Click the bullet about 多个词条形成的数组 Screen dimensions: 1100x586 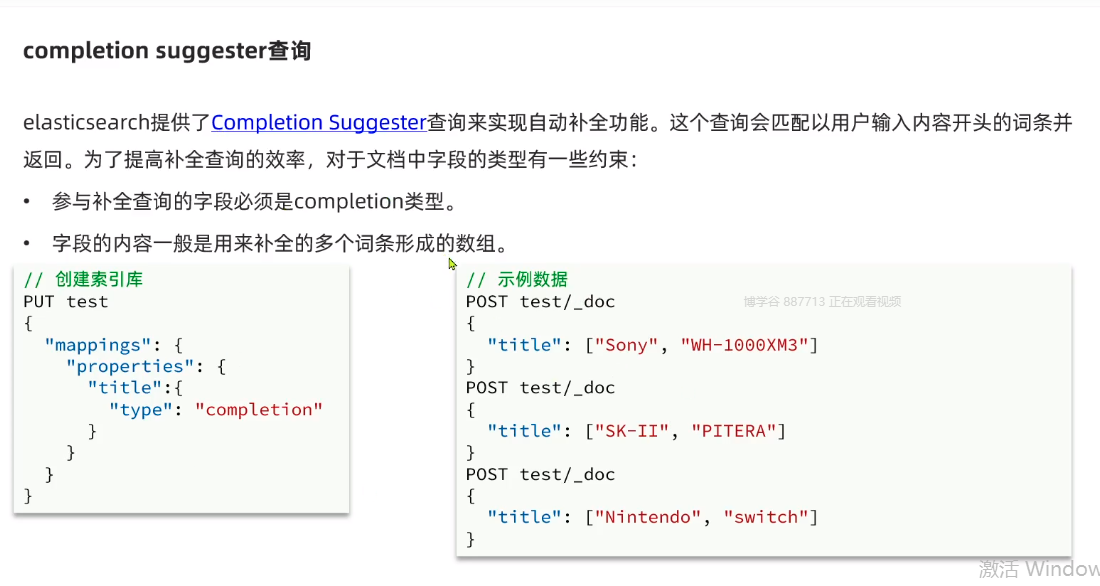[x=280, y=243]
